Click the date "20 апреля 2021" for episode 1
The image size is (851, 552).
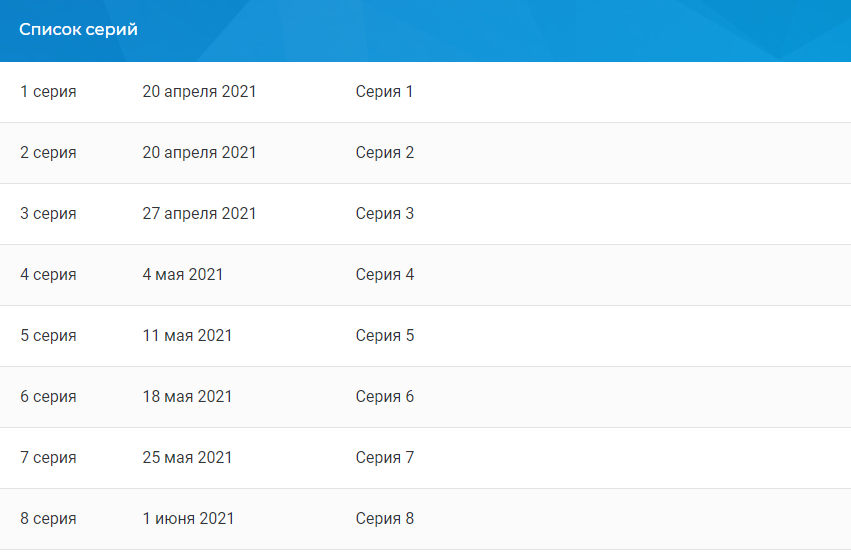click(199, 92)
